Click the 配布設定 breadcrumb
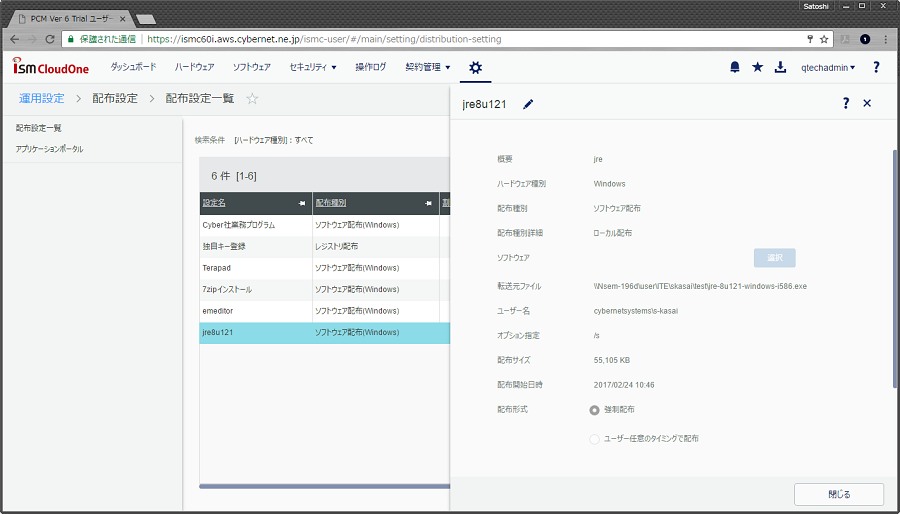The image size is (900, 514). coord(115,99)
